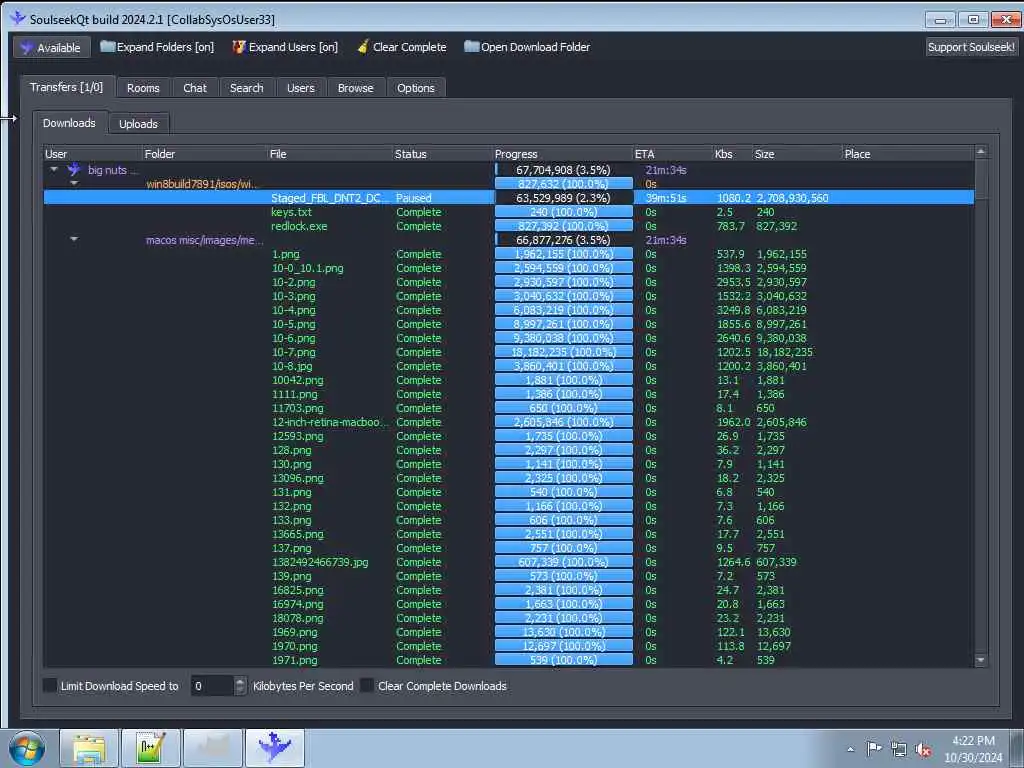Sort by the Kbs column header
The width and height of the screenshot is (1024, 768).
pos(733,154)
